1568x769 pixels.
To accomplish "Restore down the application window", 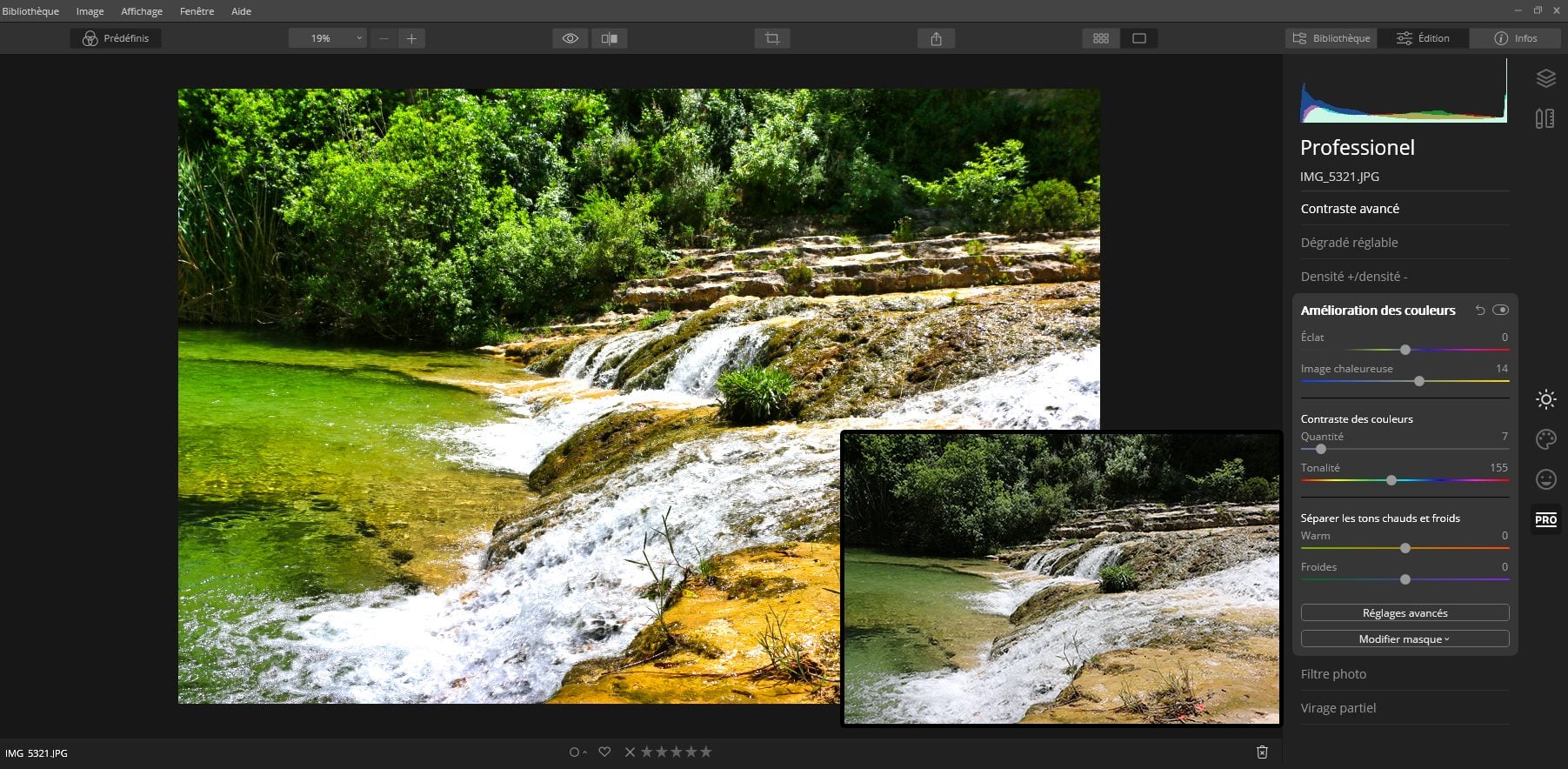I will pos(1538,10).
